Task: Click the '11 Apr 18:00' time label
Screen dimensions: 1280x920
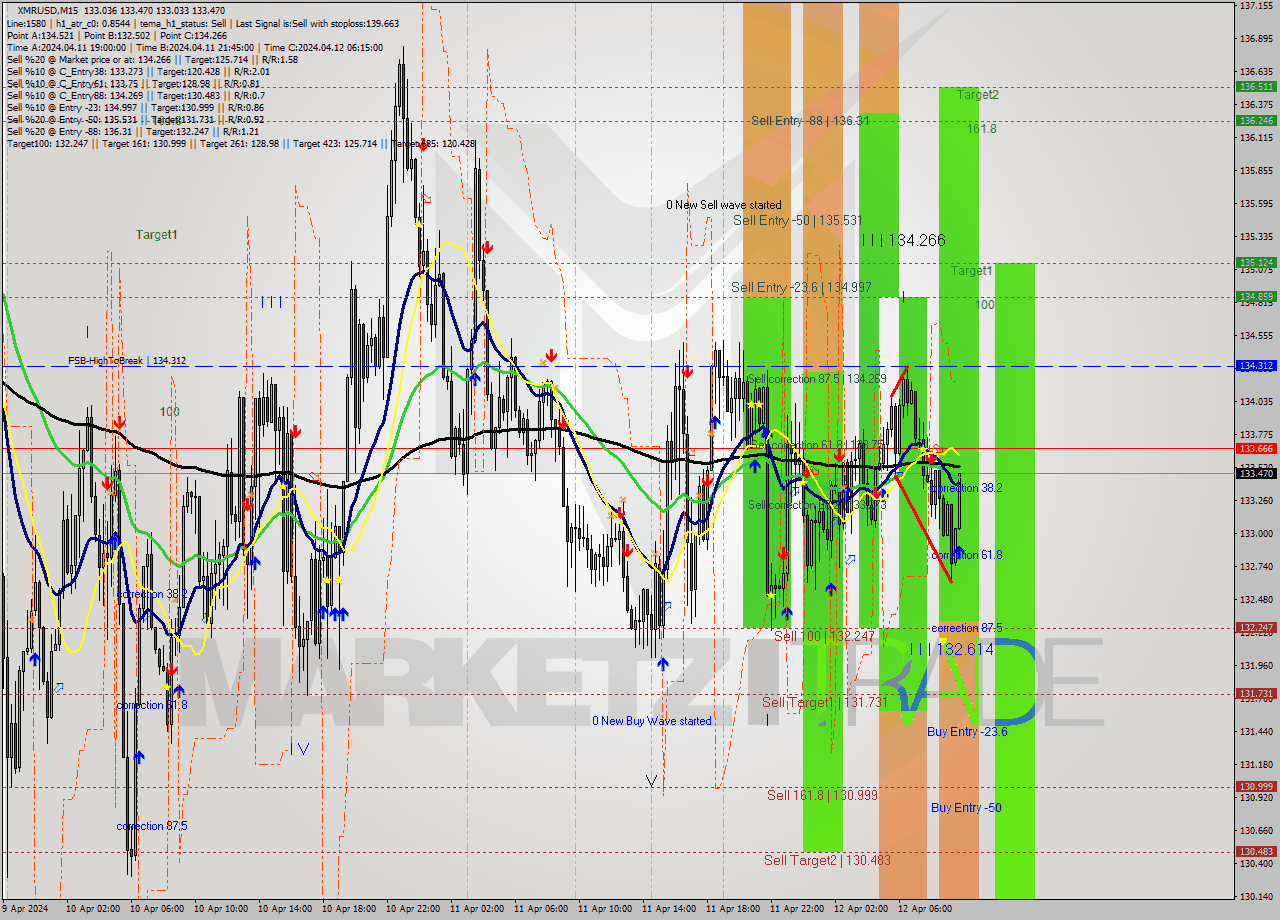Action: point(733,909)
